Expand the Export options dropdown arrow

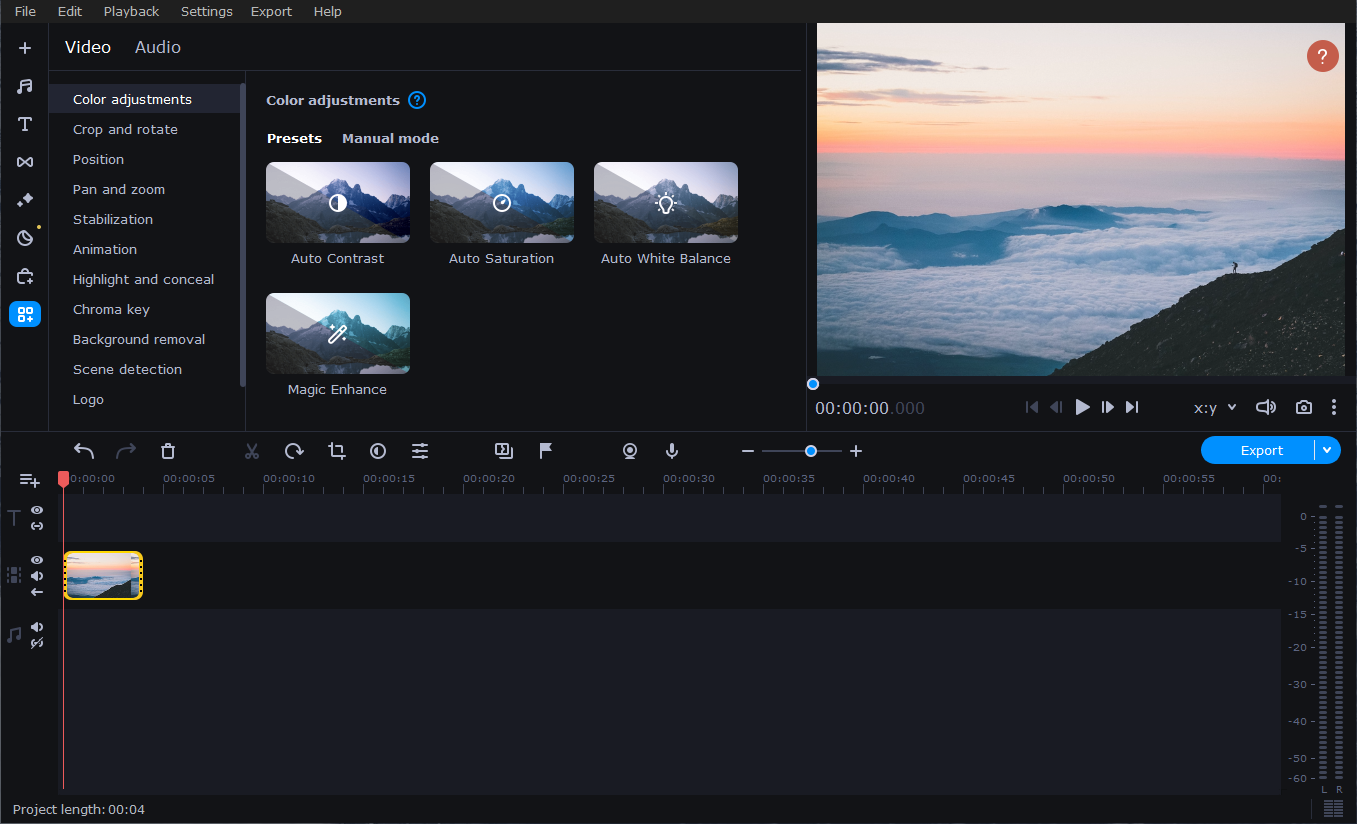click(x=1327, y=450)
